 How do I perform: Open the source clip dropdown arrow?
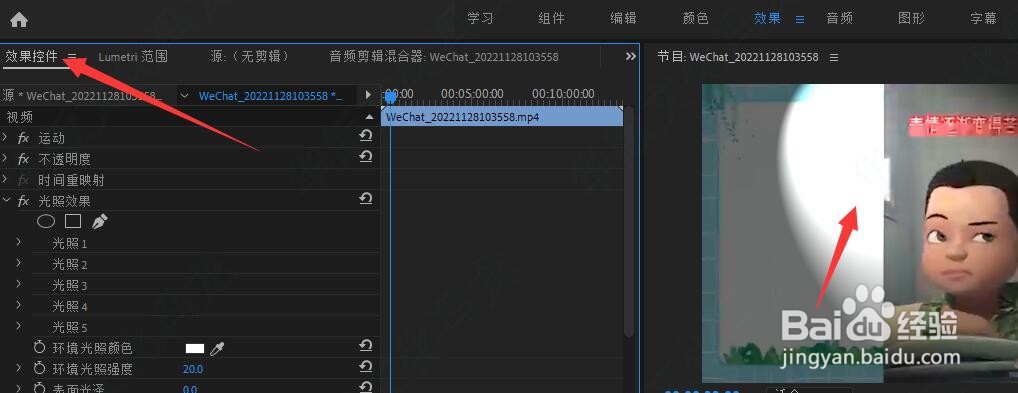click(184, 95)
